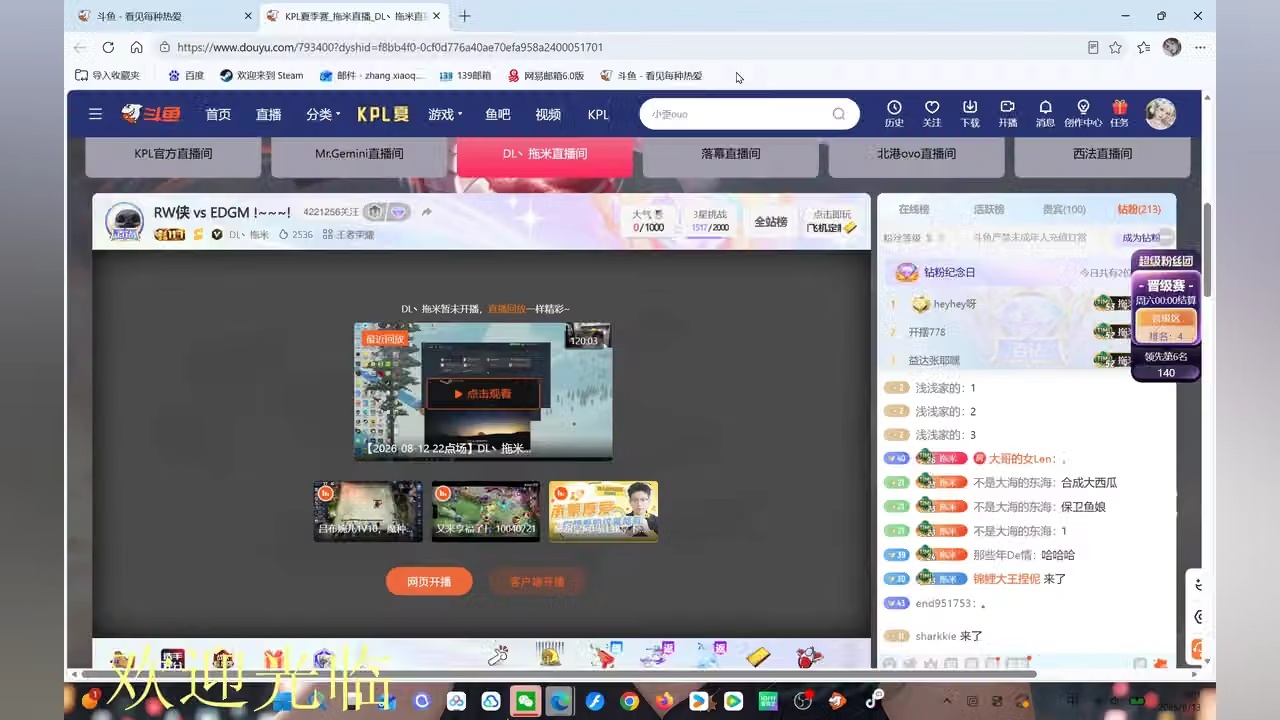The height and width of the screenshot is (720, 1280).
Task: Click the browser address bar URL
Action: [x=390, y=47]
